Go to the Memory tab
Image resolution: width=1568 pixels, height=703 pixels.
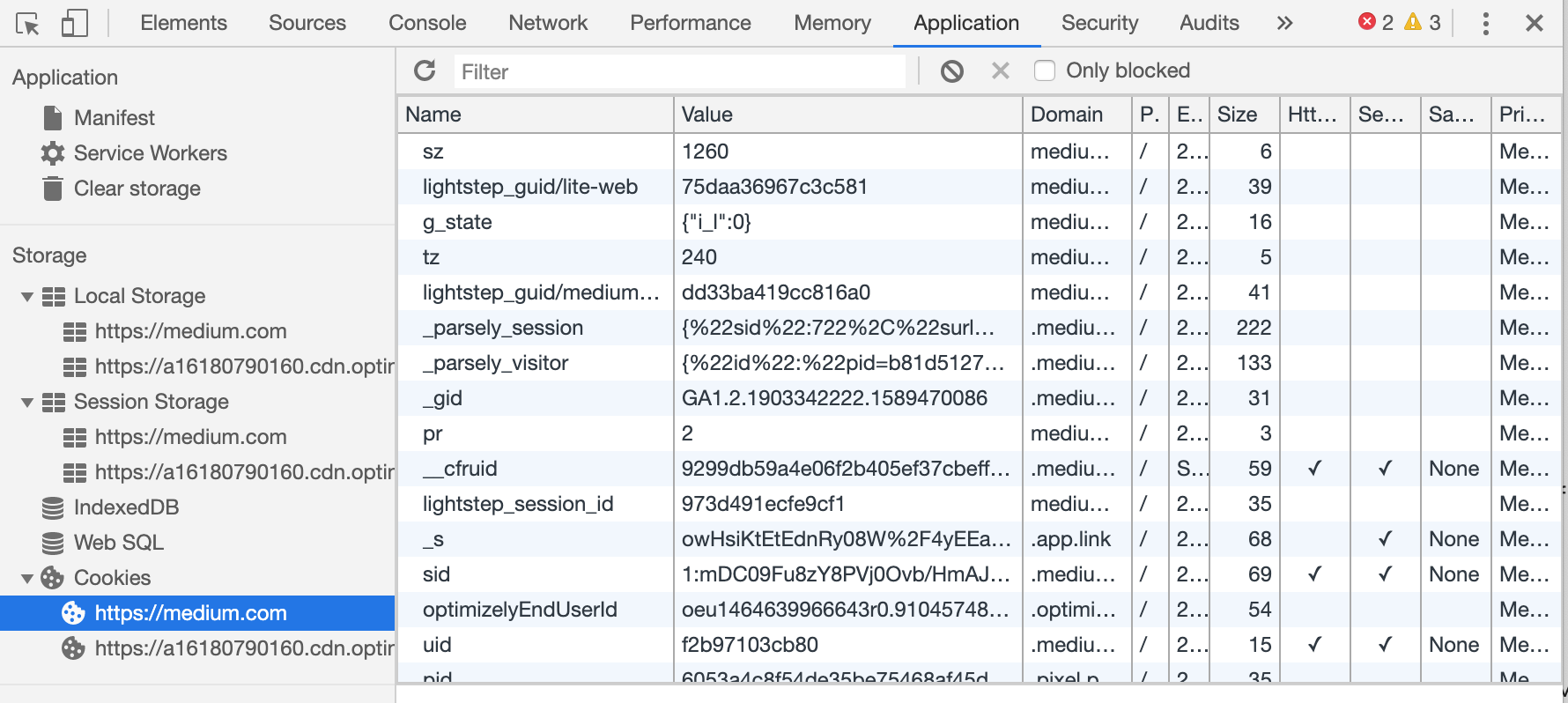pyautogui.click(x=832, y=23)
